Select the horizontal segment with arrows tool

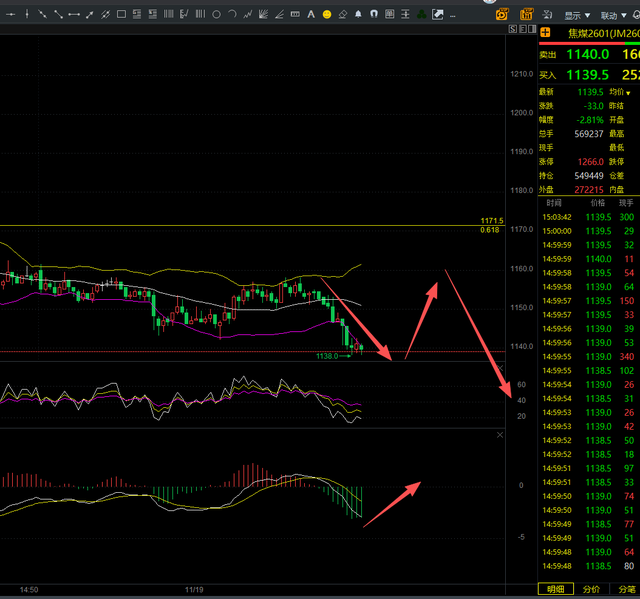(x=74, y=15)
